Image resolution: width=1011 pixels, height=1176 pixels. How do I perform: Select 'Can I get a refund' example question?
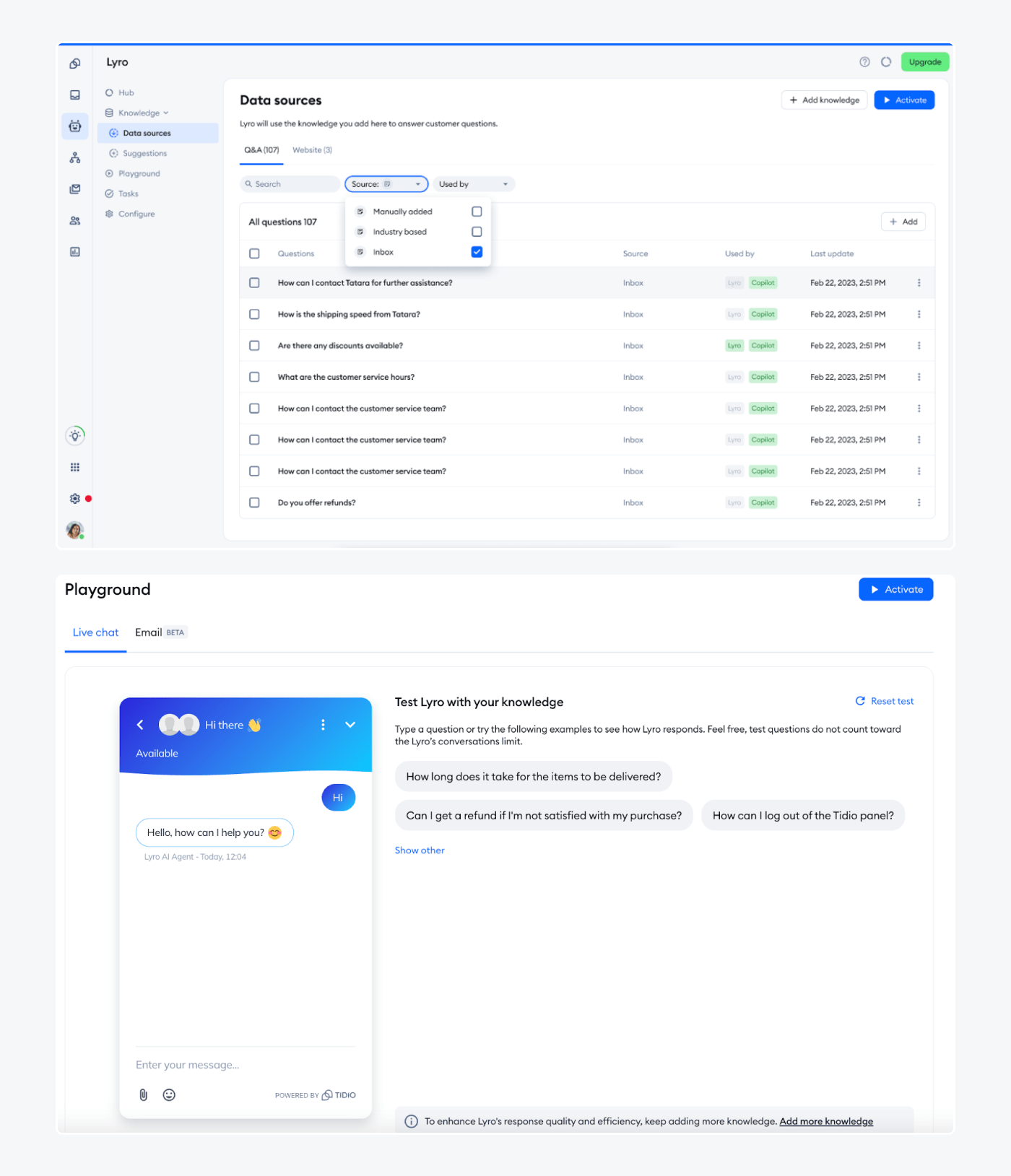(x=544, y=816)
